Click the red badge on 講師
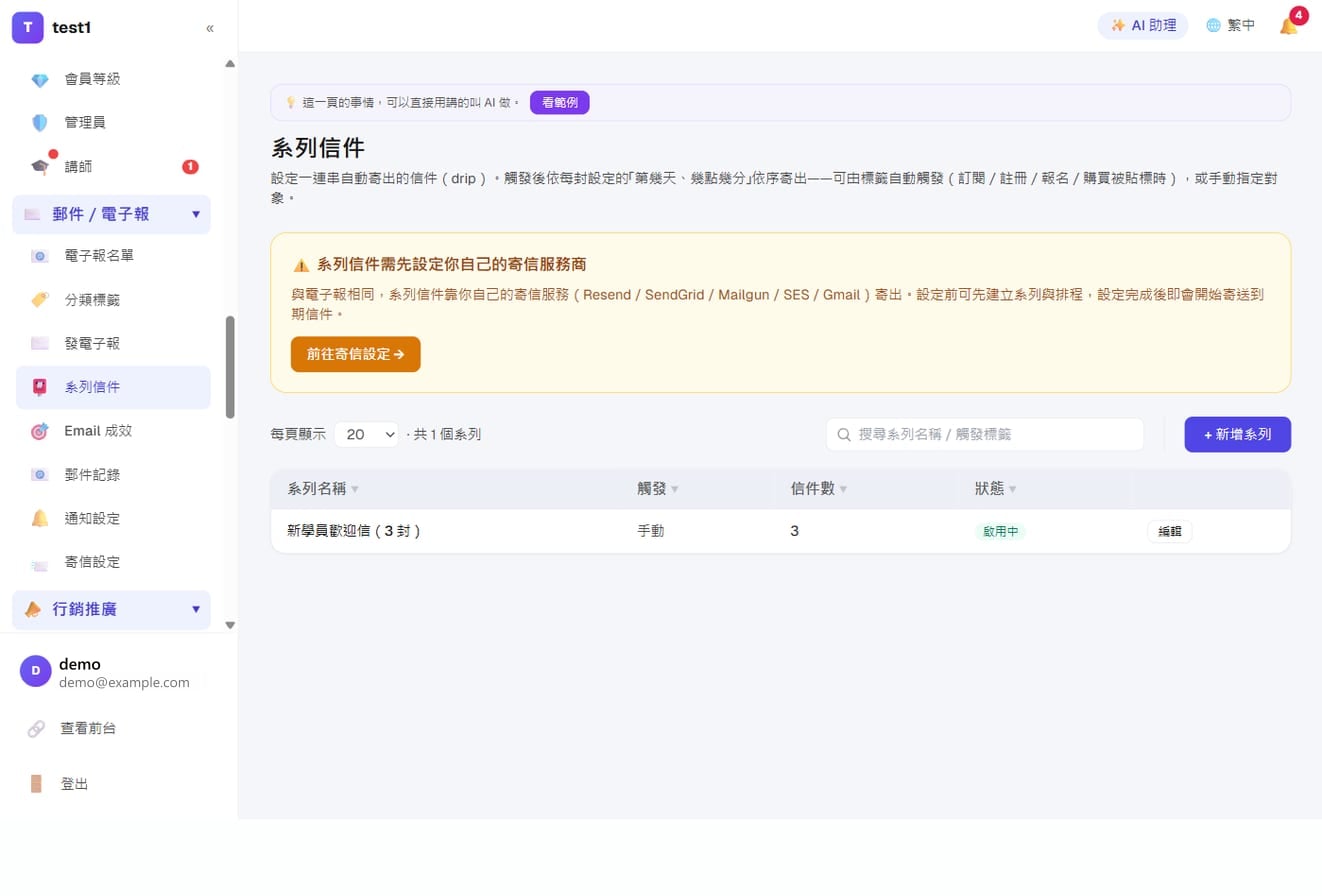The image size is (1322, 896). (x=190, y=167)
